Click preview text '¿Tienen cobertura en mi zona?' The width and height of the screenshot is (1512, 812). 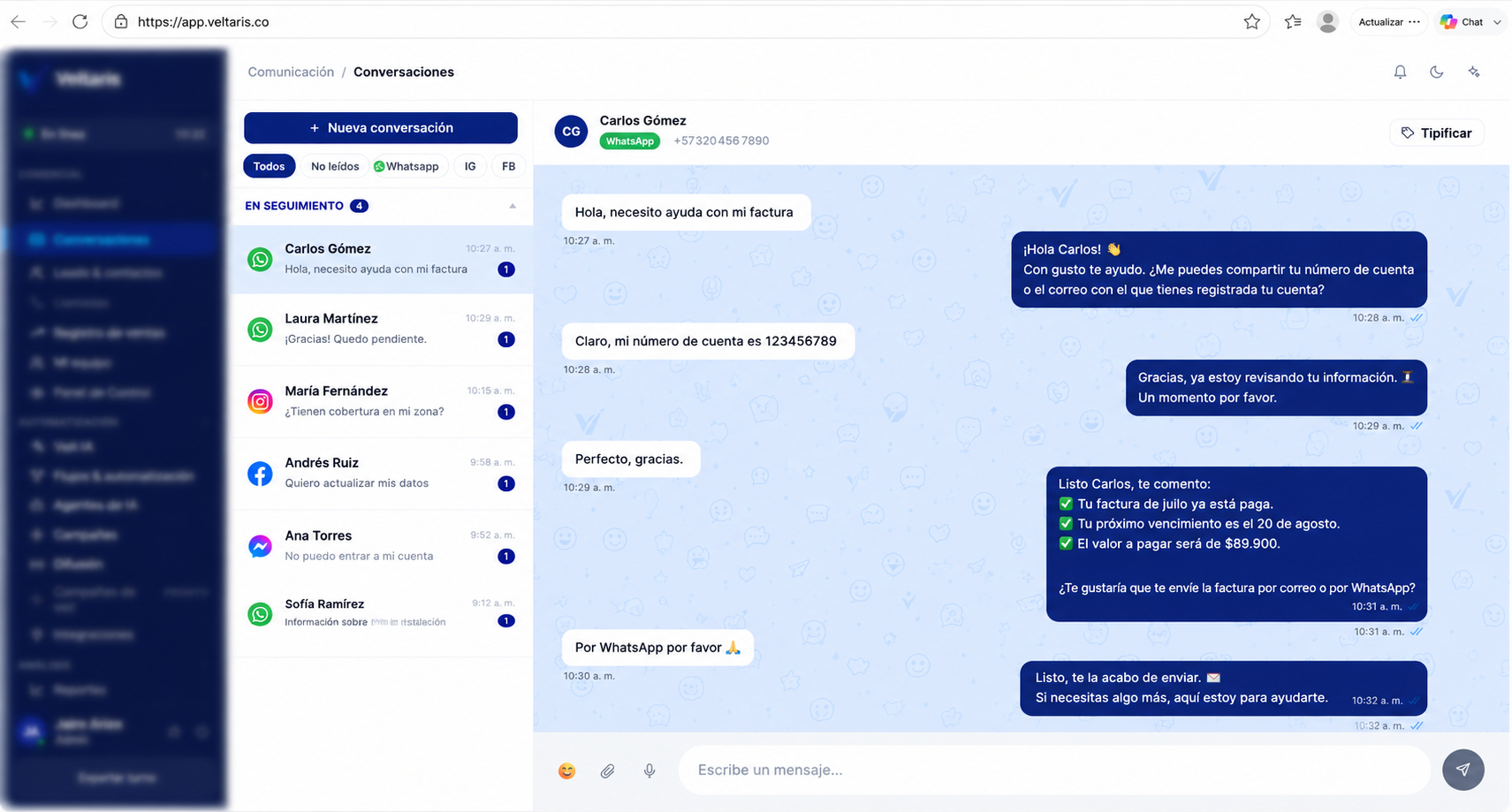364,412
